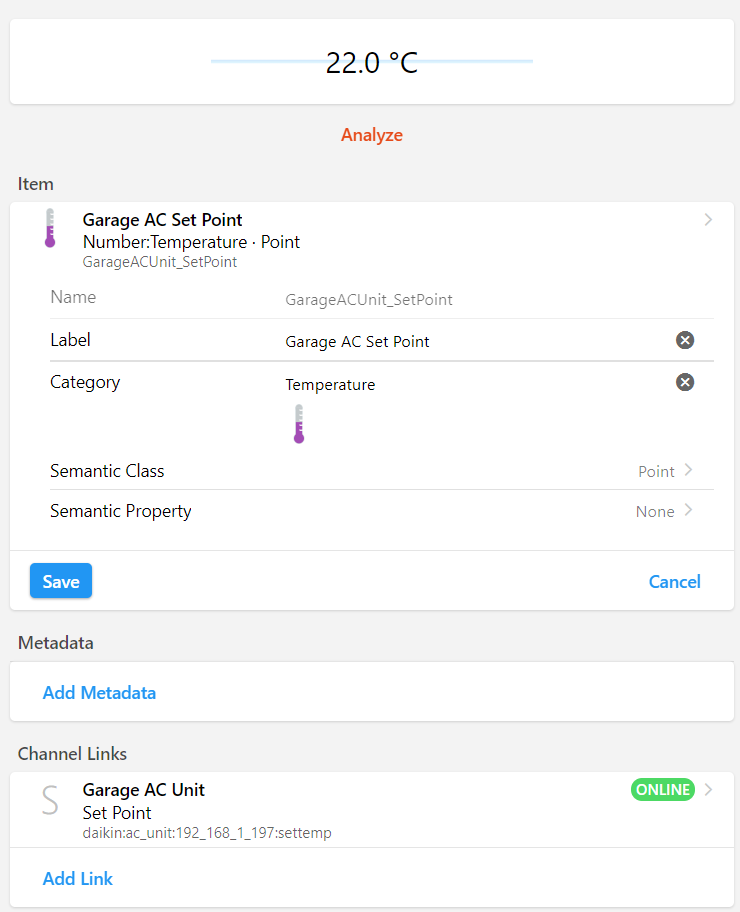This screenshot has width=740, height=912.
Task: Open the Garage AC Unit channel link chevron
Action: (x=709, y=790)
